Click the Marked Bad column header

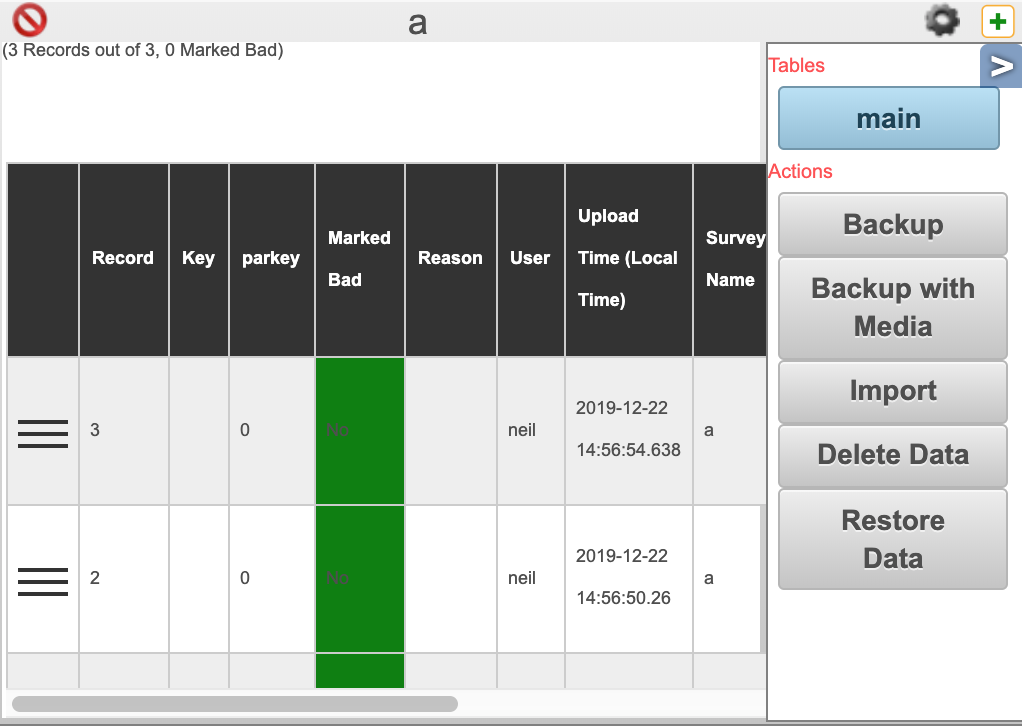pyautogui.click(x=359, y=258)
